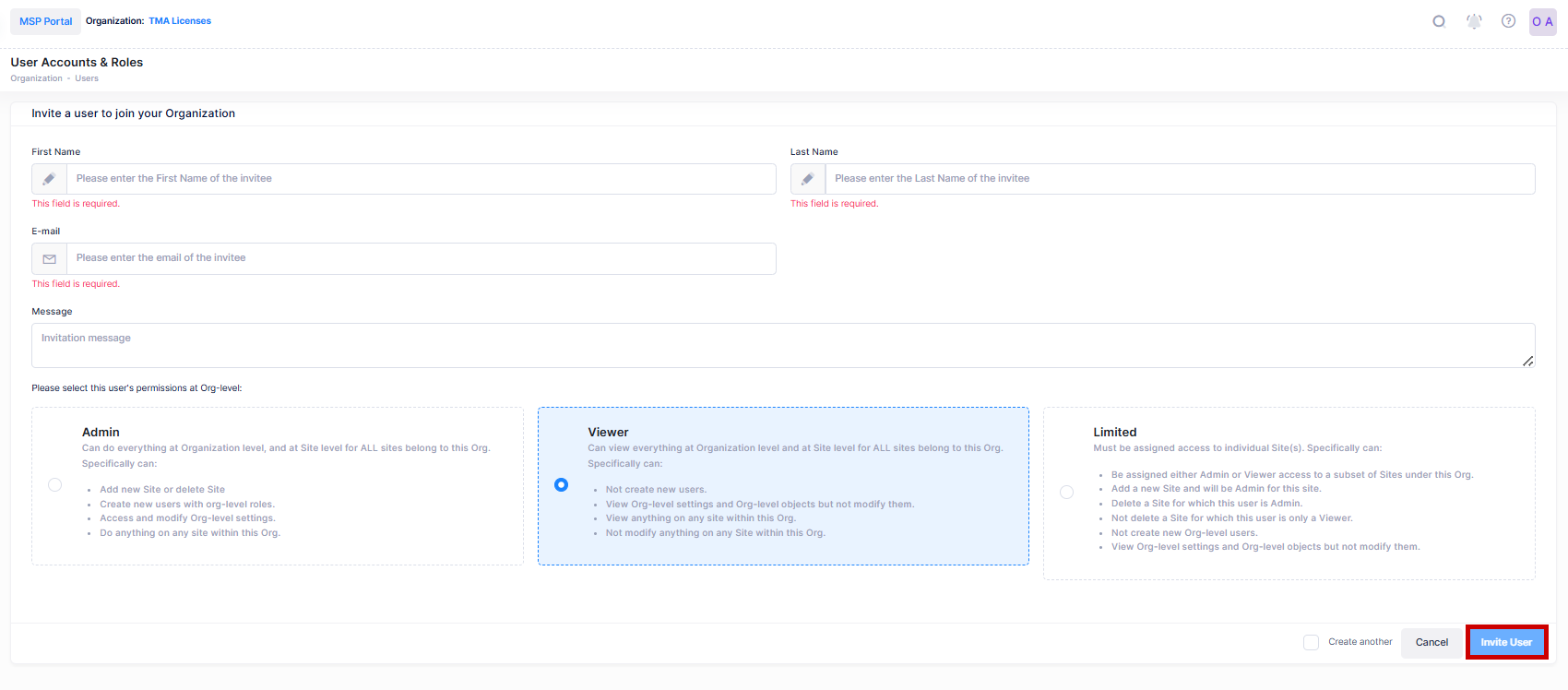Click the pencil icon beside First Name
Image resolution: width=1568 pixels, height=690 pixels.
pyautogui.click(x=50, y=179)
